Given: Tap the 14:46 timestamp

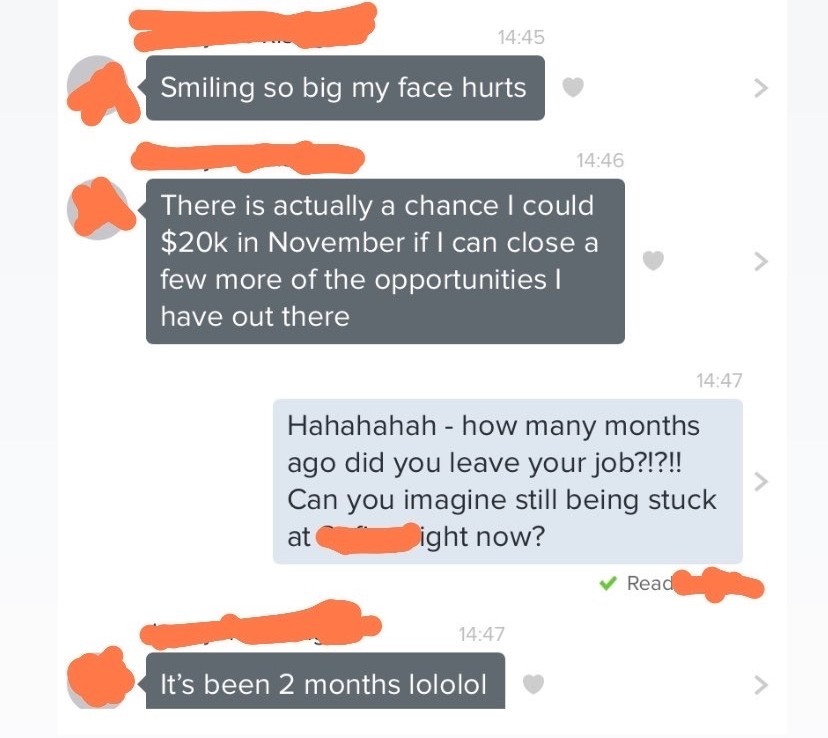Looking at the screenshot, I should click(x=600, y=160).
